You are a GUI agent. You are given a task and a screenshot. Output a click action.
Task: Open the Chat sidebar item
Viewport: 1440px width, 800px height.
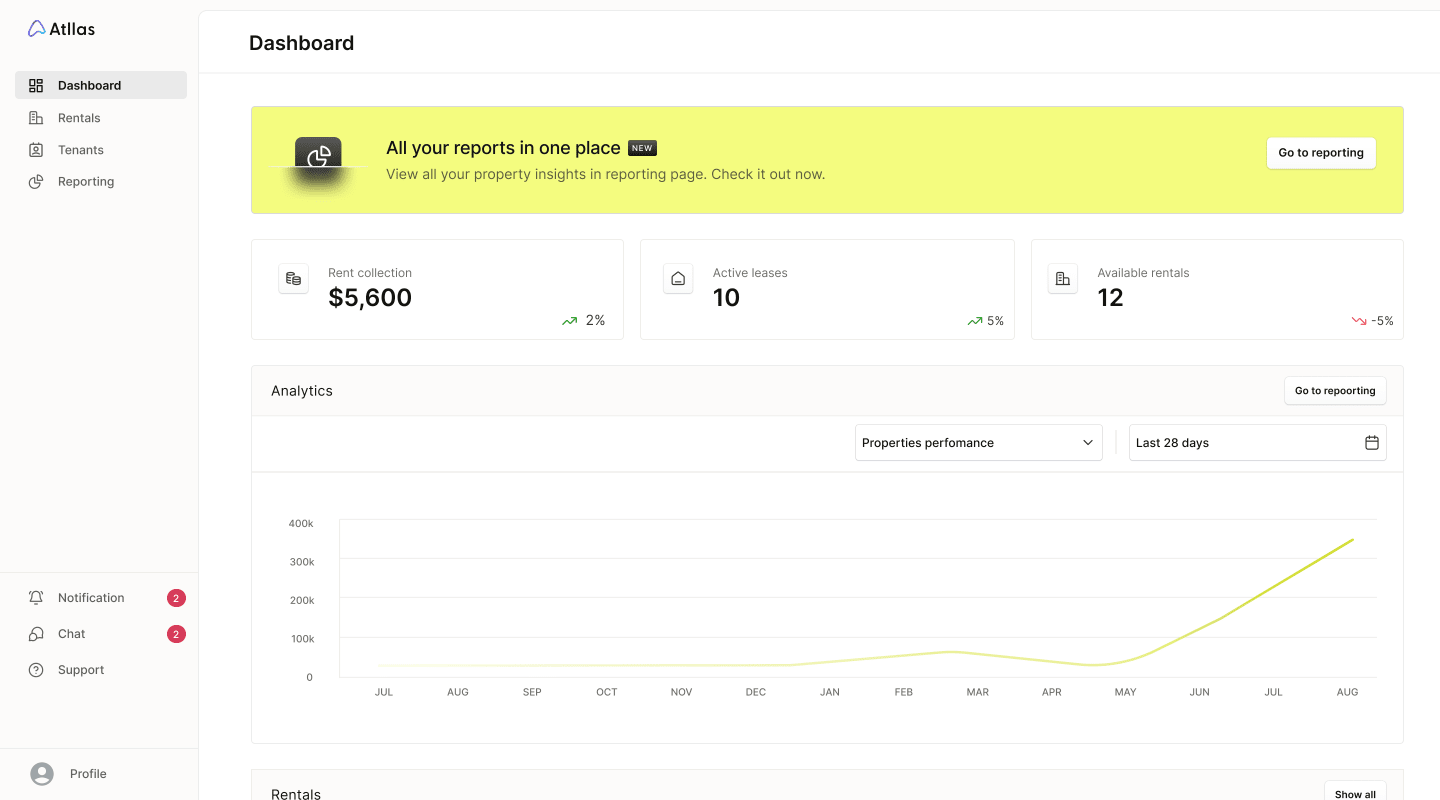(71, 634)
